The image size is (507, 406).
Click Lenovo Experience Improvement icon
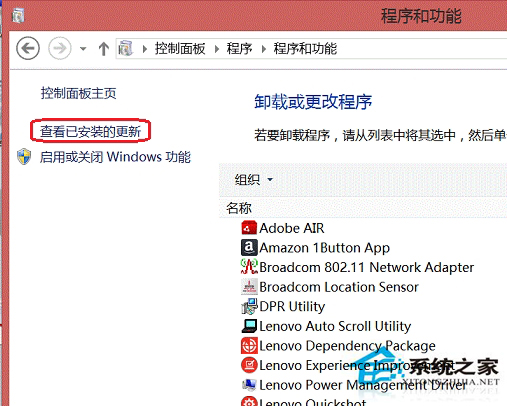[249, 365]
